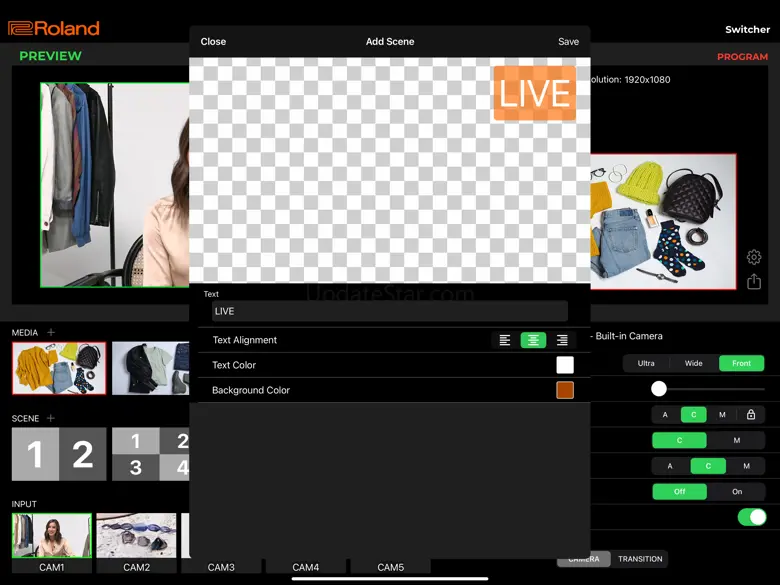Screen dimensions: 780x585
Task: Open the Background Color orange swatch
Action: (x=565, y=390)
